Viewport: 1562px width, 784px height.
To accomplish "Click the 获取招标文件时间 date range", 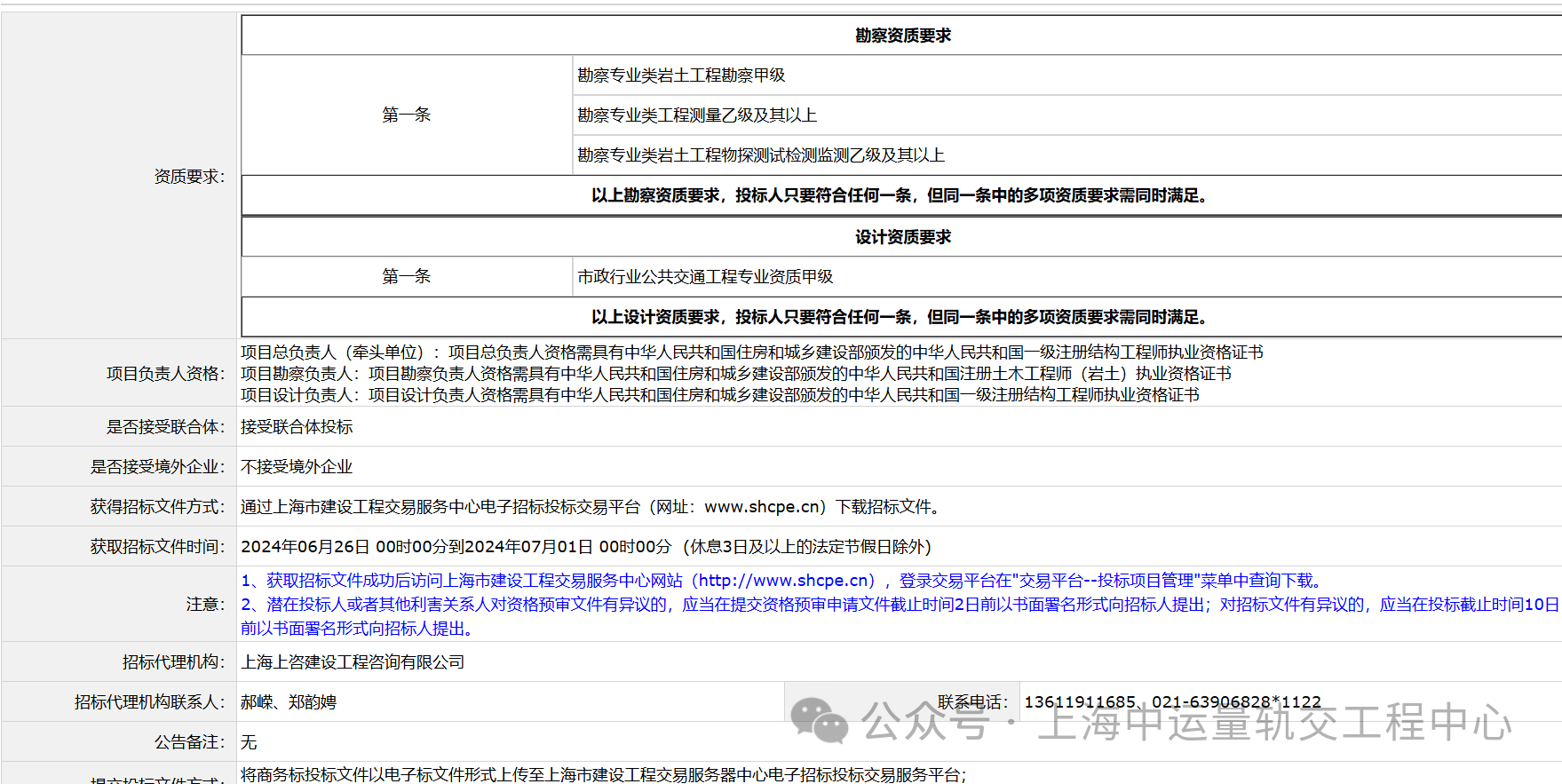I will 586,547.
